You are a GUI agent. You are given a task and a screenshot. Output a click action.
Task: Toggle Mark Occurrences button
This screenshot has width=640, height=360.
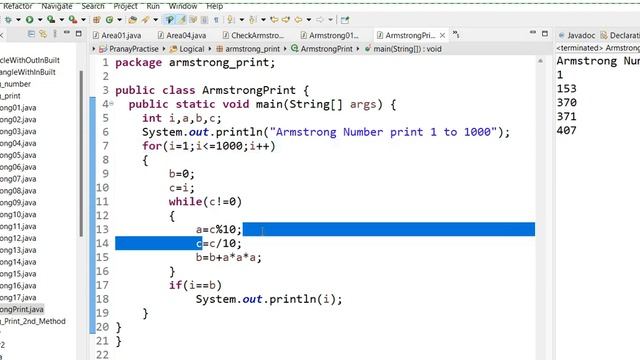tap(181, 20)
